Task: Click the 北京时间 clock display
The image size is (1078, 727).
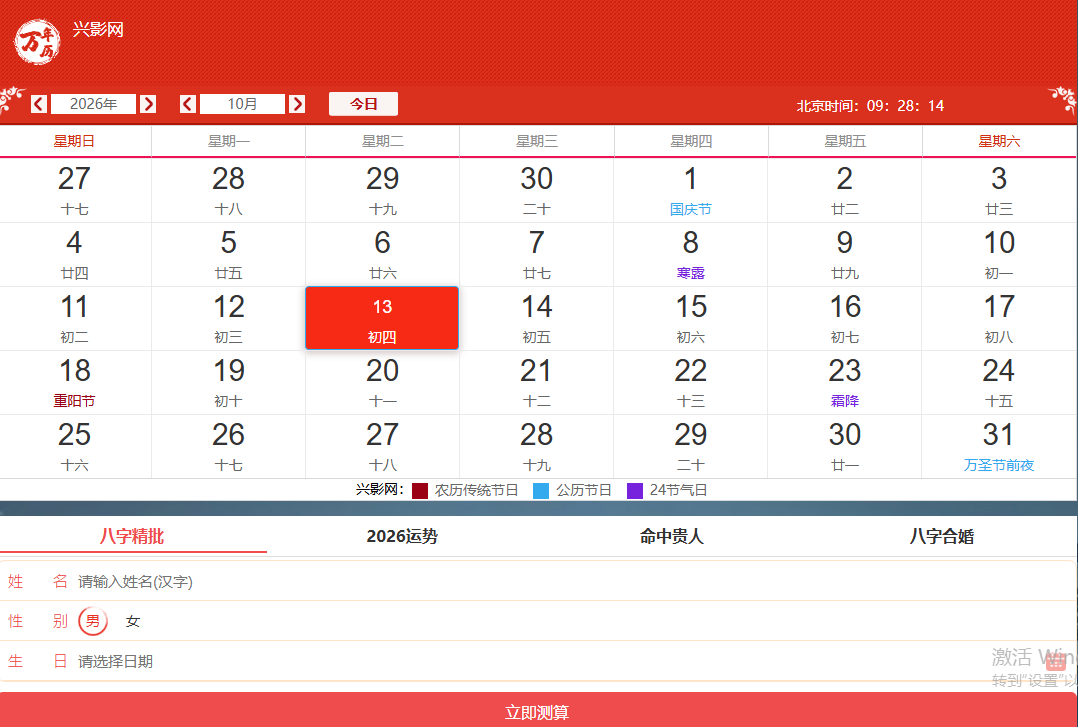Action: (x=870, y=106)
